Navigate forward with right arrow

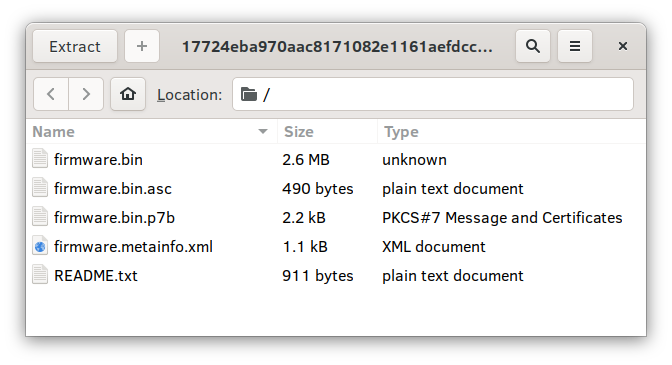[86, 94]
